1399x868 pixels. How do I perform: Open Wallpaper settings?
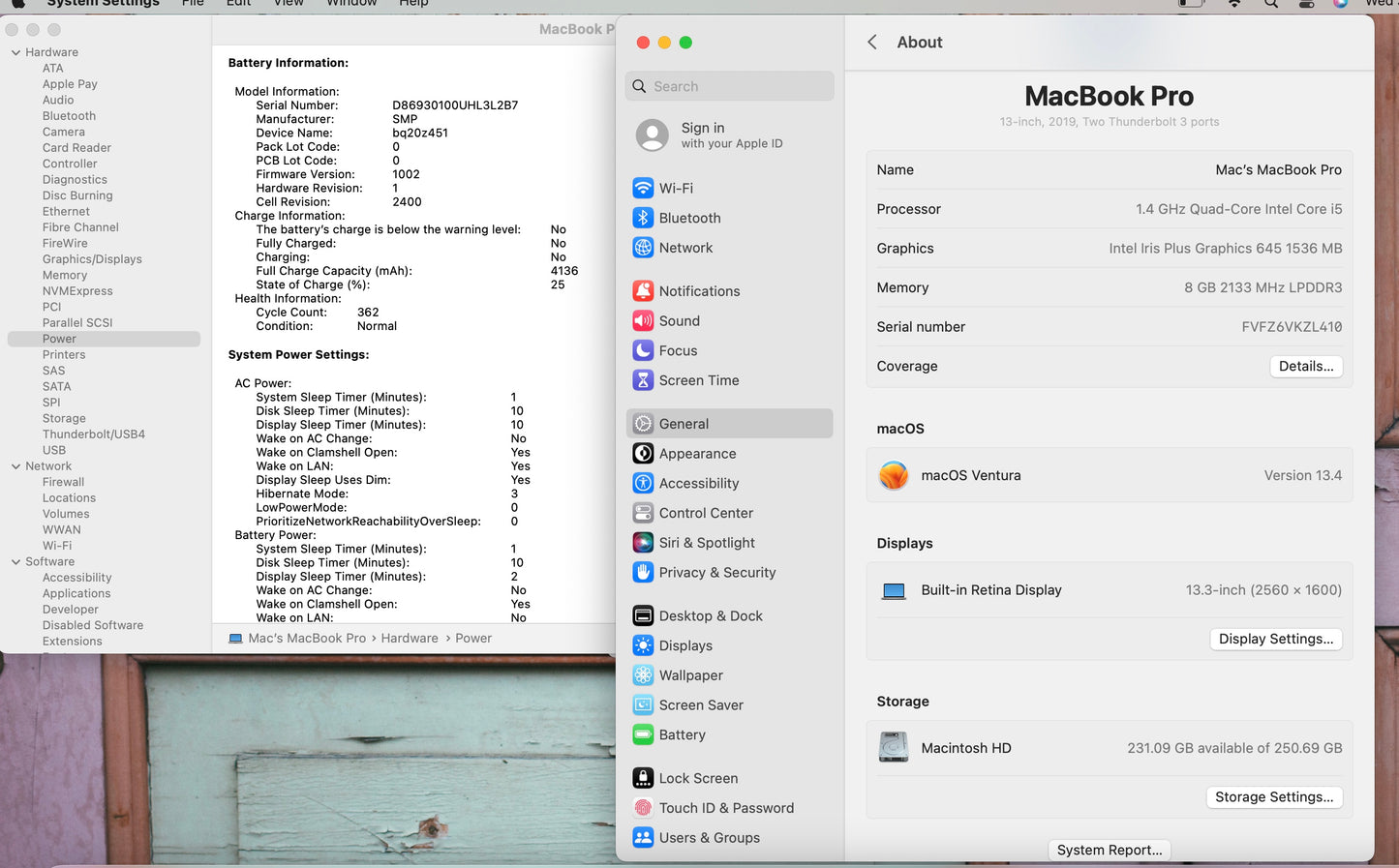[x=690, y=675]
